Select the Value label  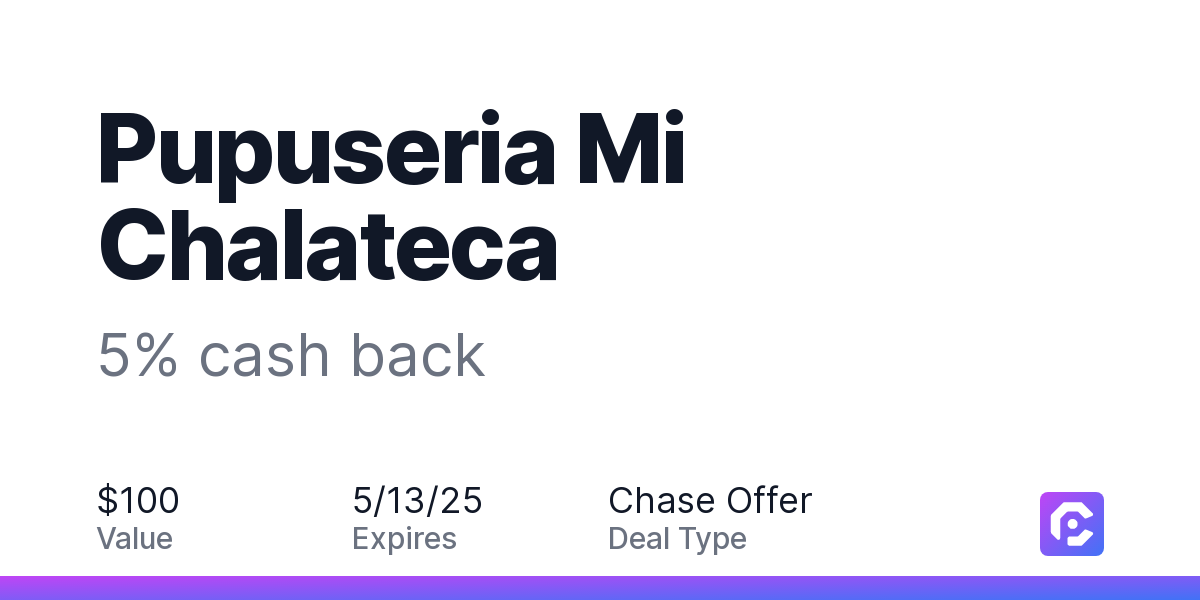pyautogui.click(x=135, y=539)
